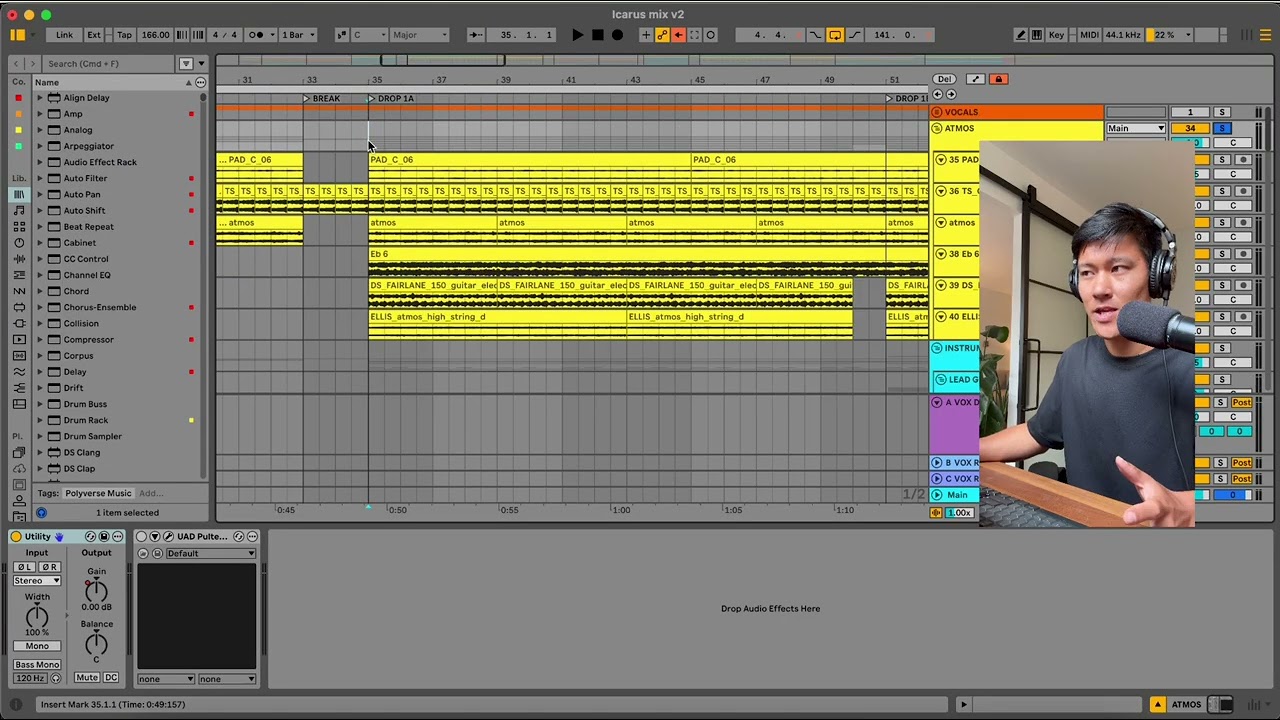Toggle ATMOS track activator 34
Image resolution: width=1280 pixels, height=720 pixels.
click(x=1190, y=128)
